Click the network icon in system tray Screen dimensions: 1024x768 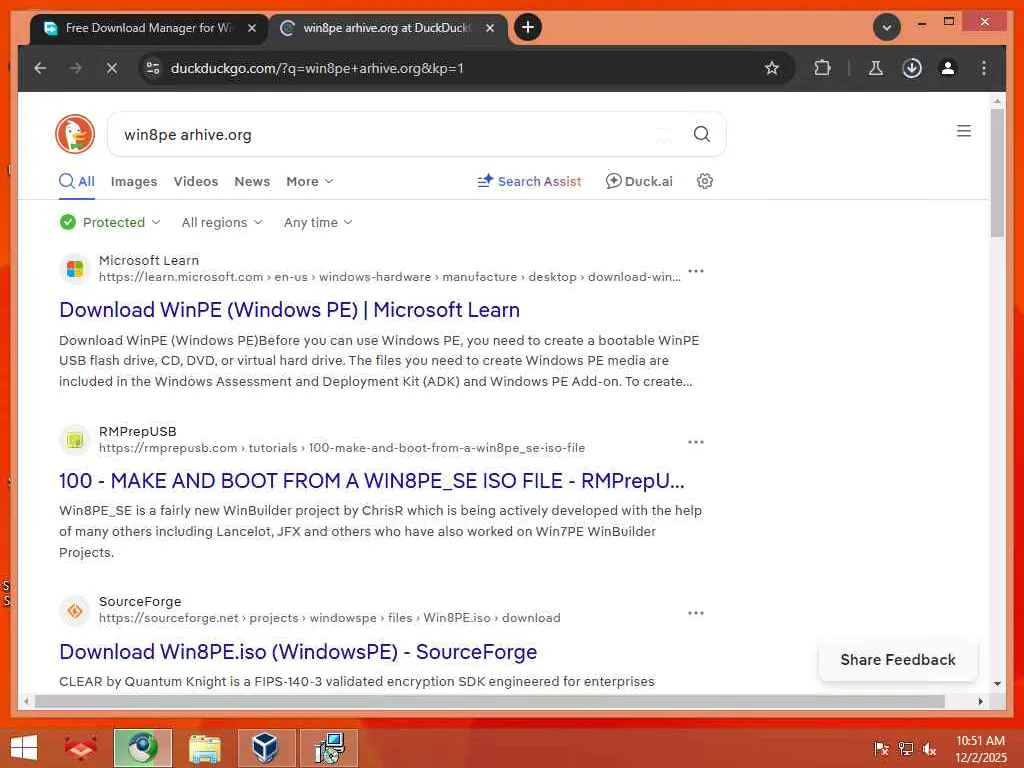click(x=905, y=748)
